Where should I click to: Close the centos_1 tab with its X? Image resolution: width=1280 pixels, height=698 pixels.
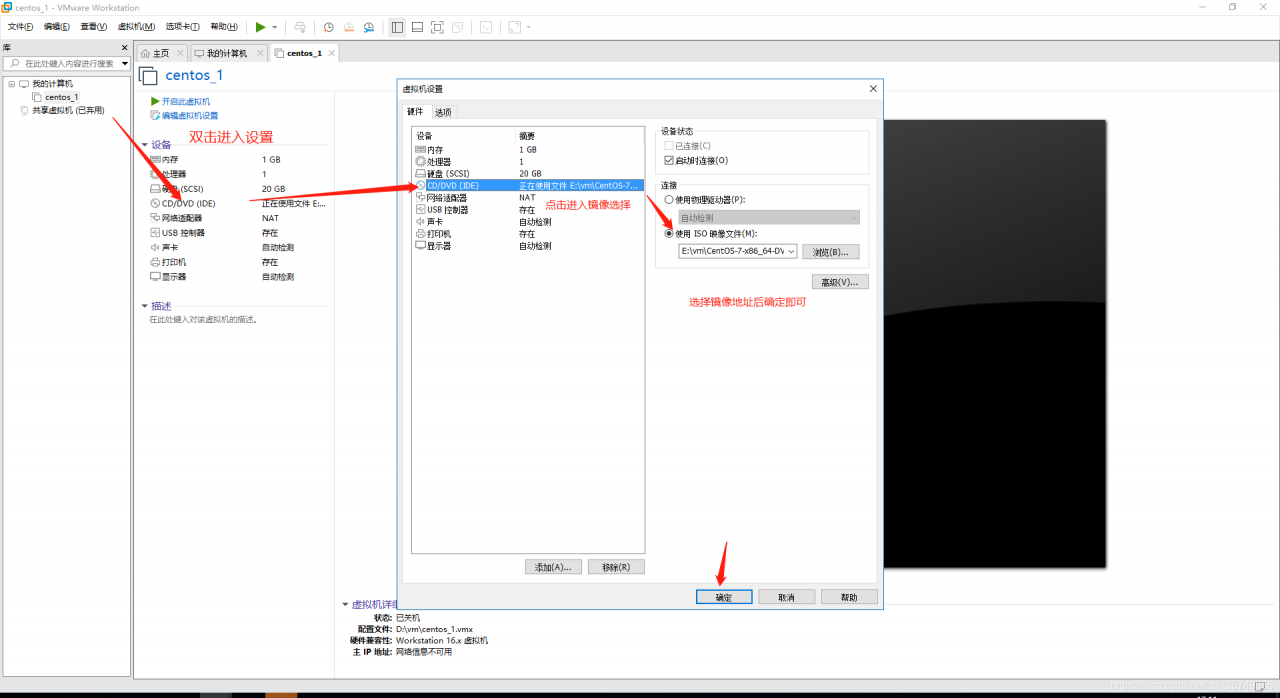[x=331, y=53]
